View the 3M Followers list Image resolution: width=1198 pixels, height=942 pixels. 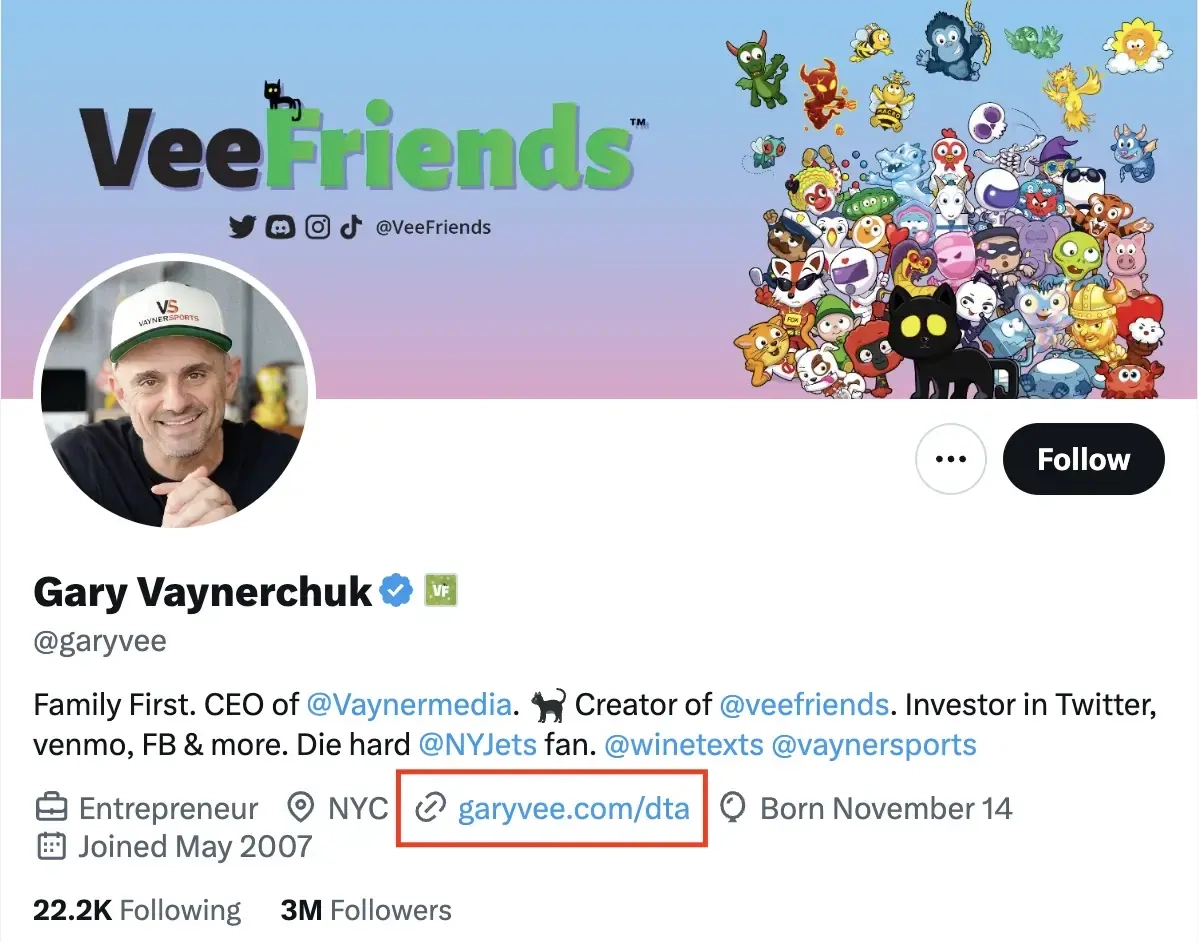tap(366, 910)
